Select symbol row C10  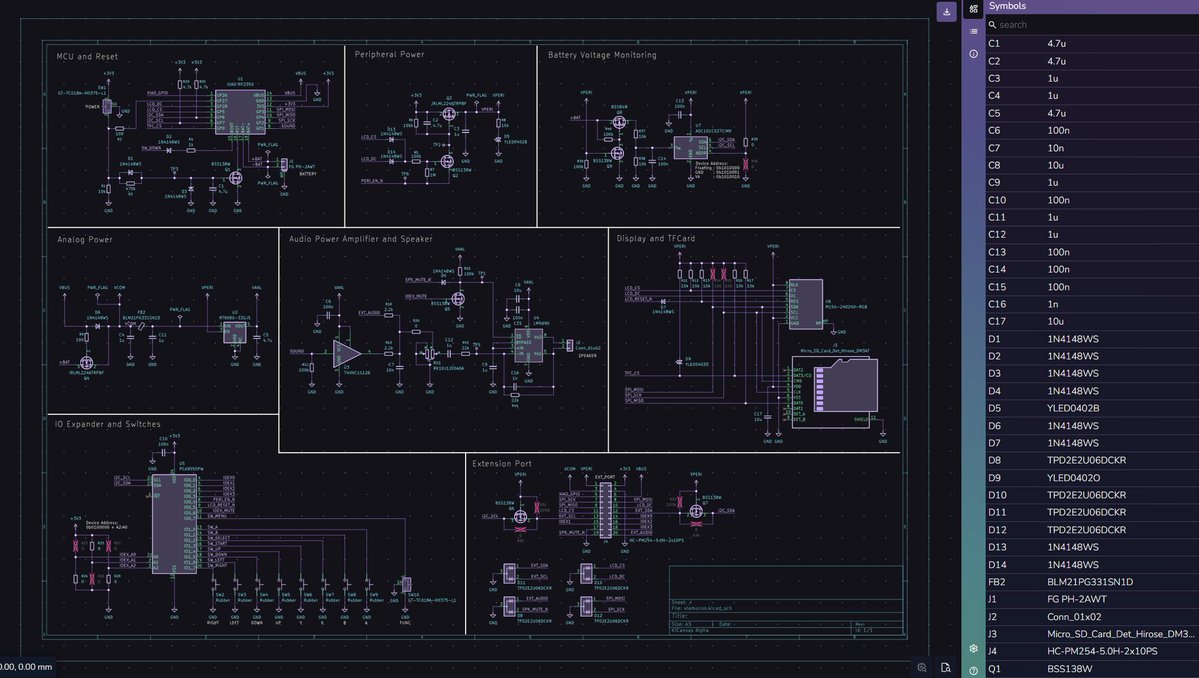(x=1093, y=200)
